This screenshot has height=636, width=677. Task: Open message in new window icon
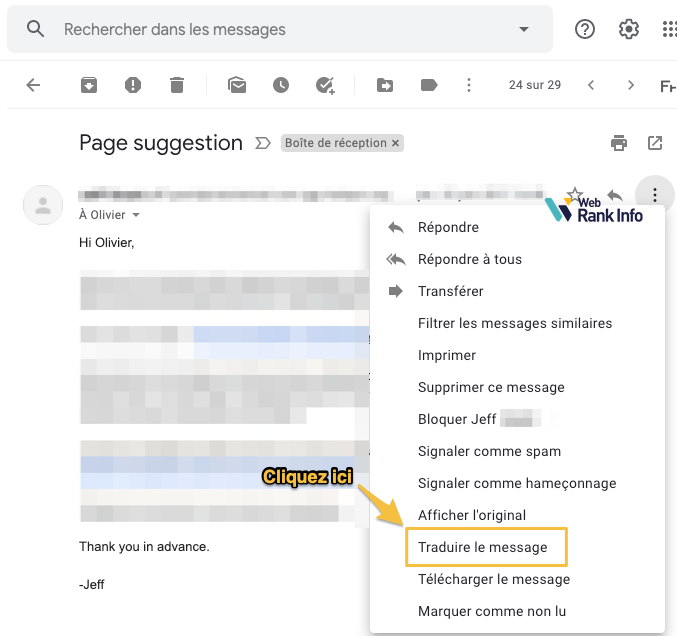[x=655, y=143]
